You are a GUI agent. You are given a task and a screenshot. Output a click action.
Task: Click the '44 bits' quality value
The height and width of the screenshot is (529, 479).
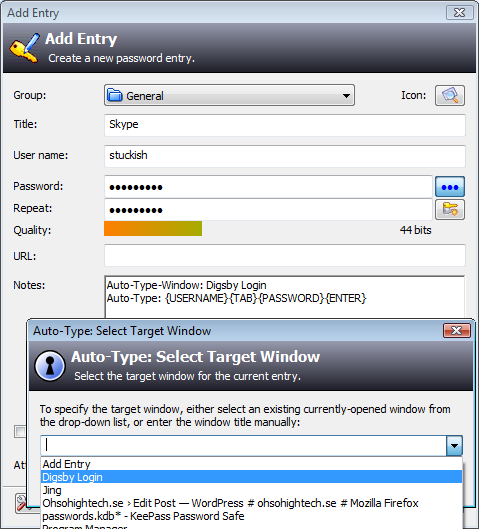(x=416, y=230)
